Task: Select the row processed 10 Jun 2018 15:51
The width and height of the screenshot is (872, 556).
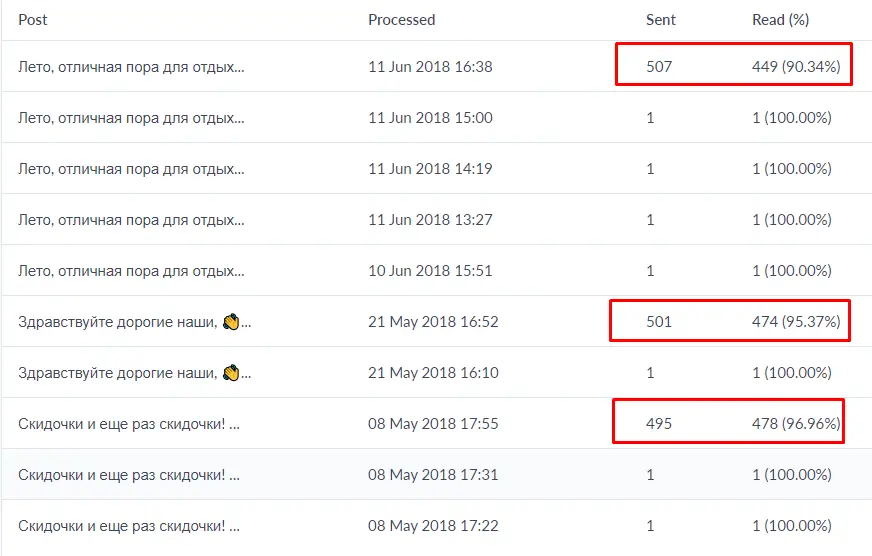Action: coord(437,271)
